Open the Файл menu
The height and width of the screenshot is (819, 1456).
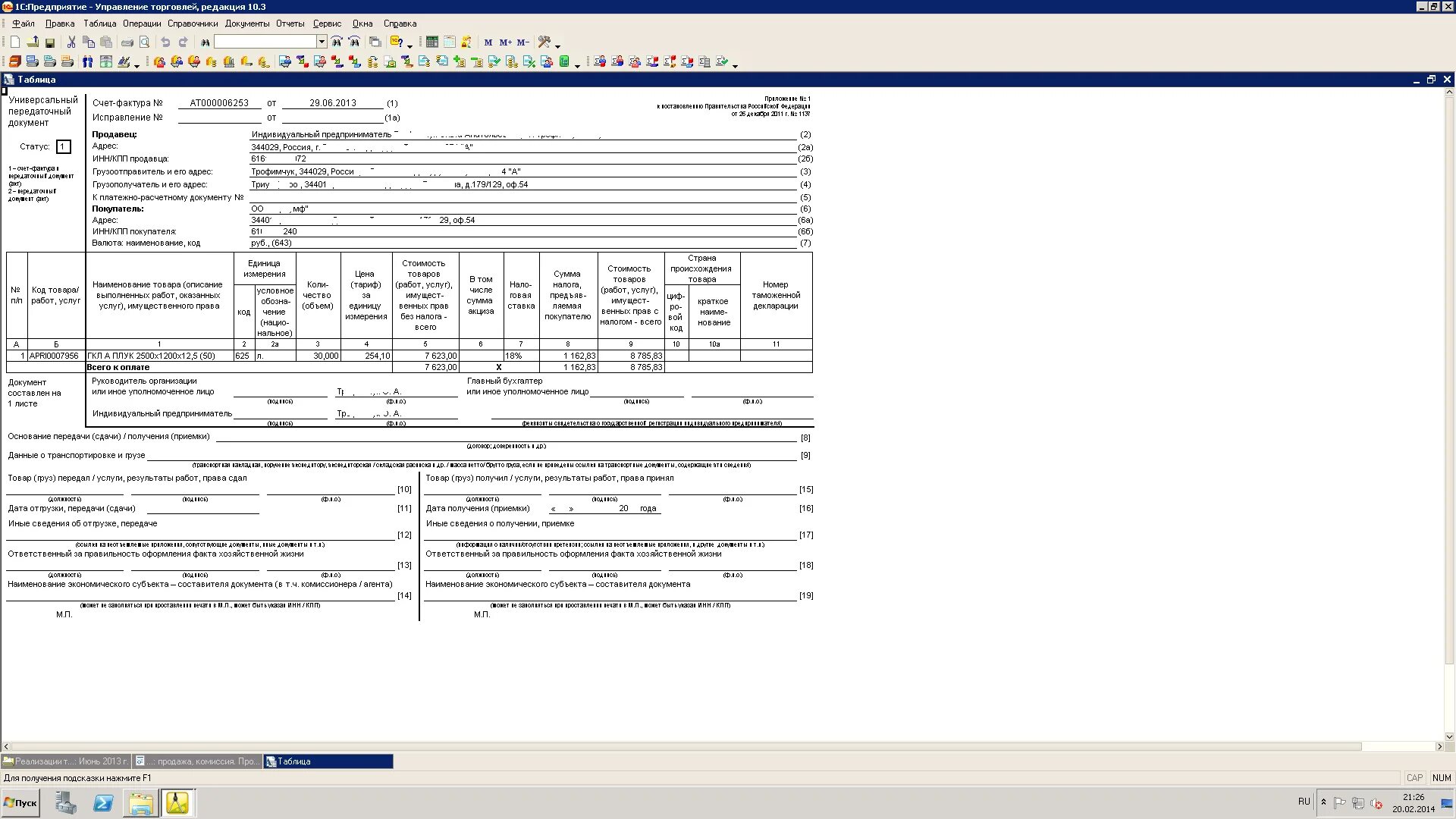[24, 24]
